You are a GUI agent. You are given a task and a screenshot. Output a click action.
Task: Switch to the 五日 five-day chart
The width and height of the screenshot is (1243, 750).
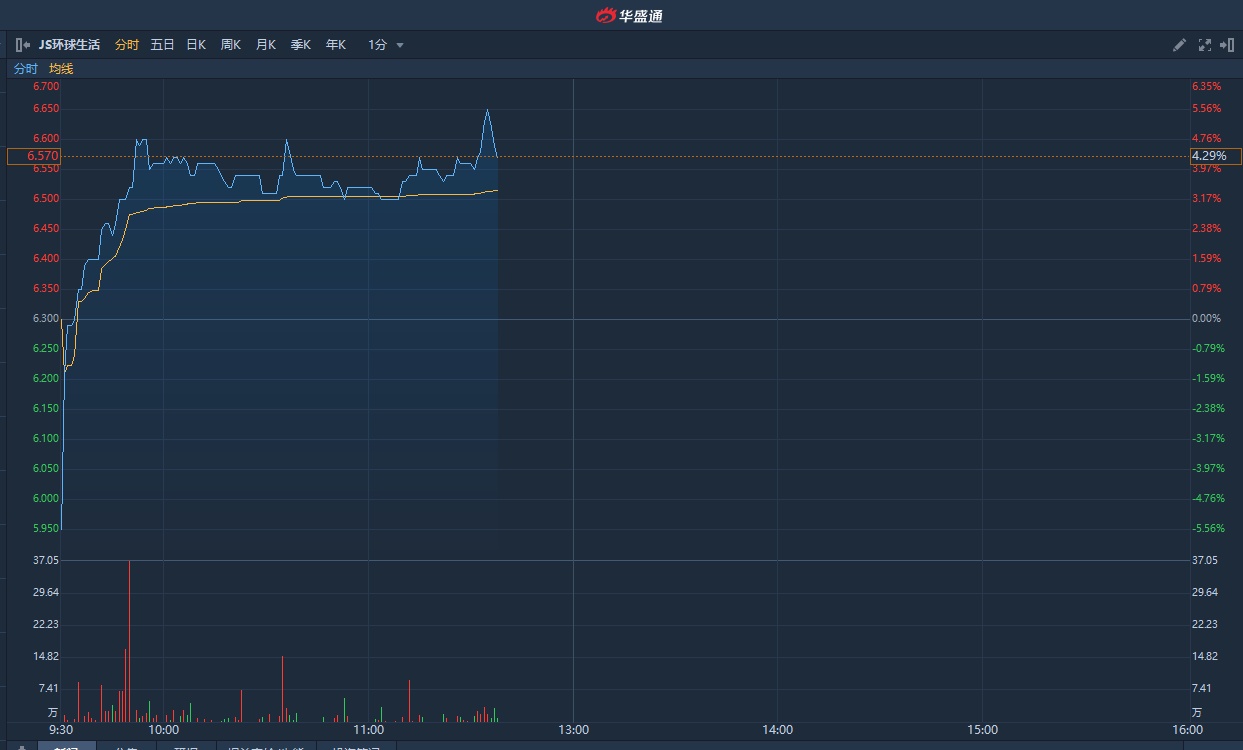[x=162, y=45]
